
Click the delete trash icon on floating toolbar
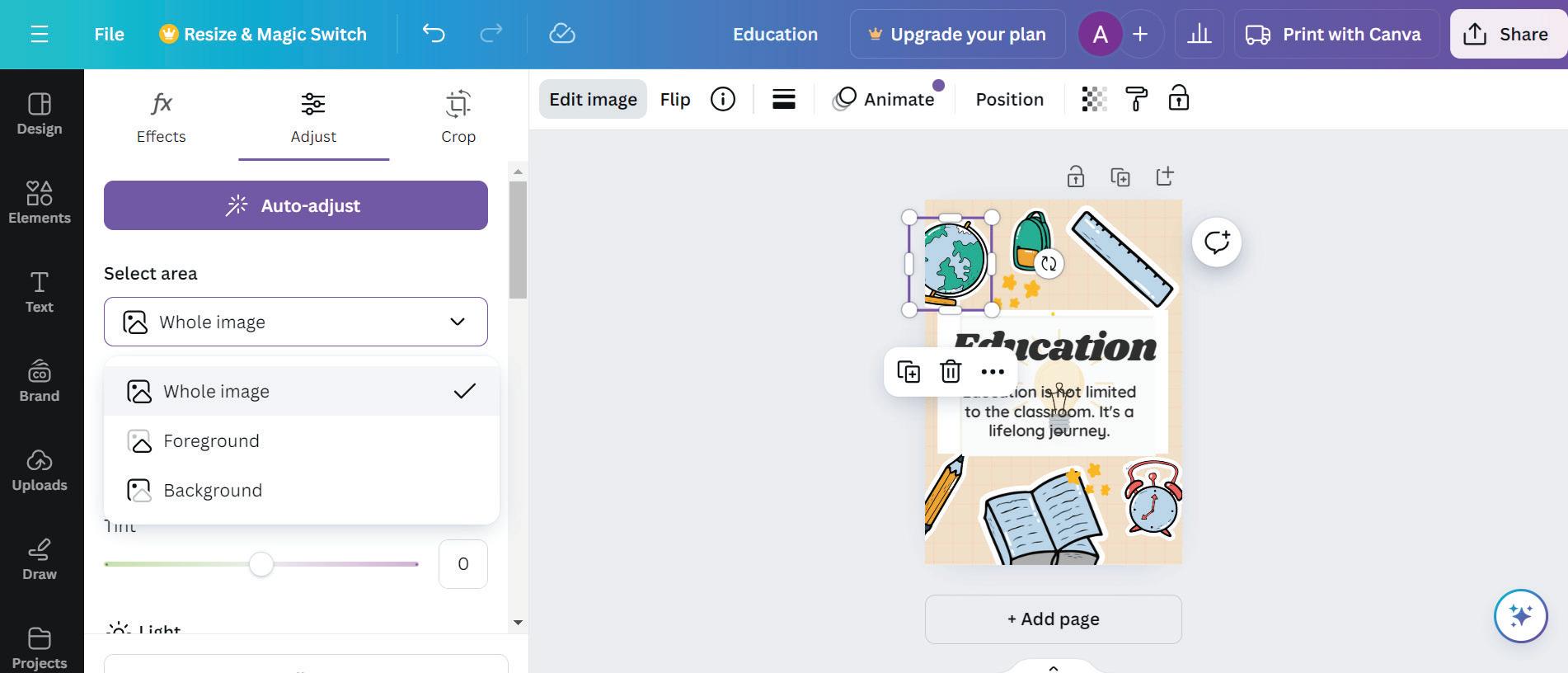click(x=951, y=371)
